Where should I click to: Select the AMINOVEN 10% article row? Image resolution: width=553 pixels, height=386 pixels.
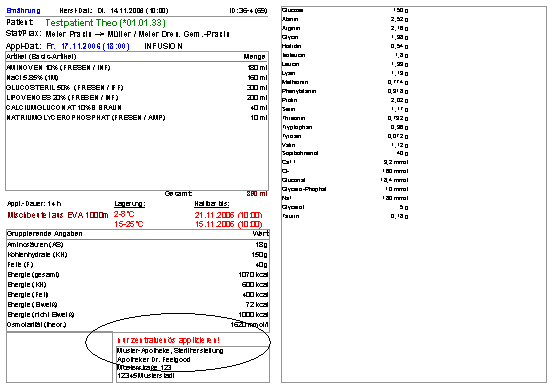pos(137,67)
